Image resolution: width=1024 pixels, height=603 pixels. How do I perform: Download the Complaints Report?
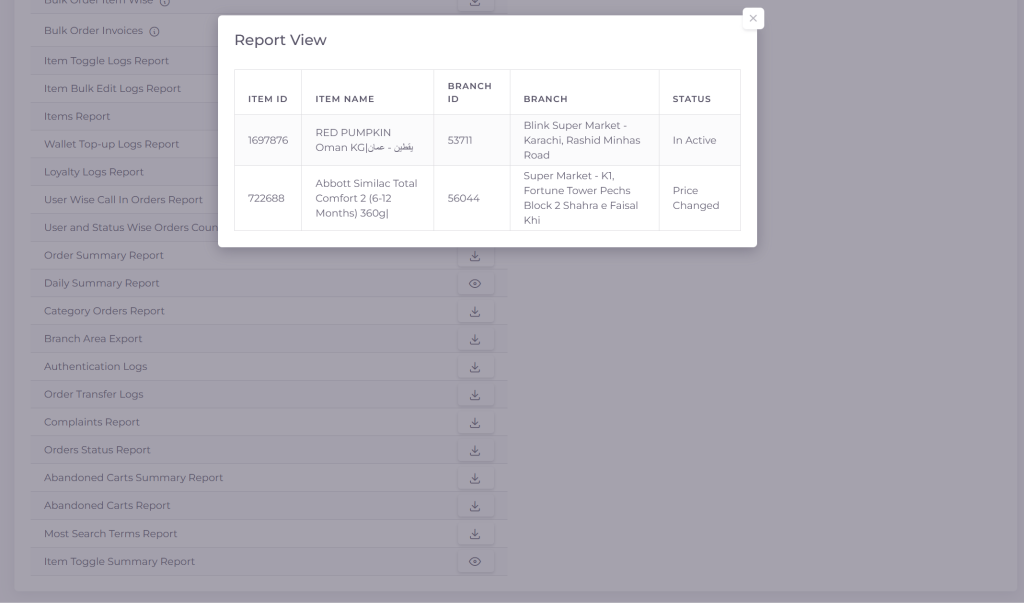475,423
